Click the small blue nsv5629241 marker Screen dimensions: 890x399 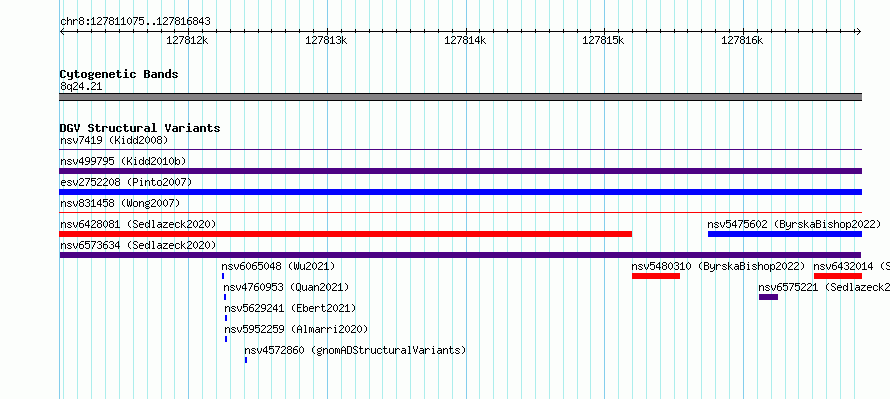click(x=226, y=318)
